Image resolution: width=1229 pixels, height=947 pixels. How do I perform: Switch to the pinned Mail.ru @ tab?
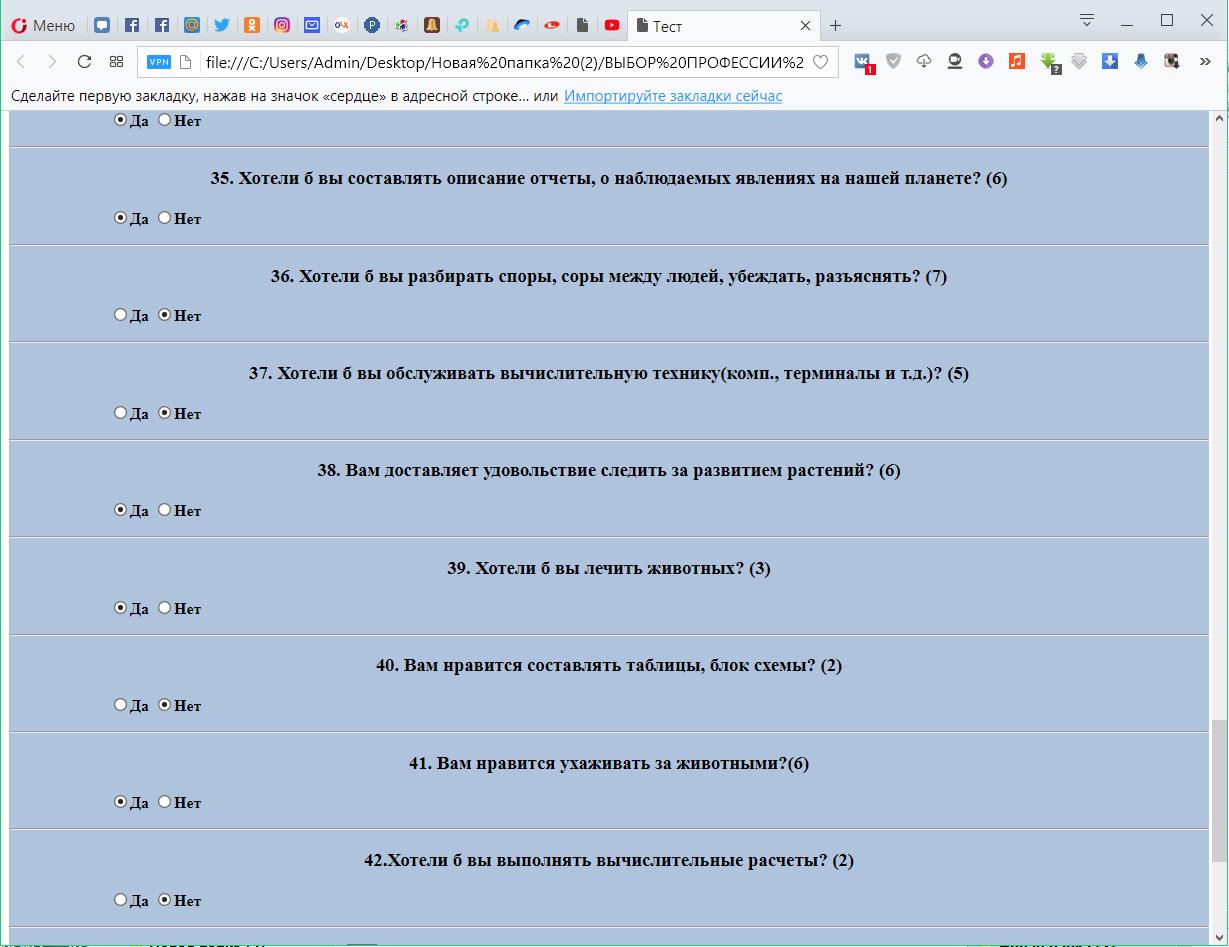pyautogui.click(x=192, y=26)
